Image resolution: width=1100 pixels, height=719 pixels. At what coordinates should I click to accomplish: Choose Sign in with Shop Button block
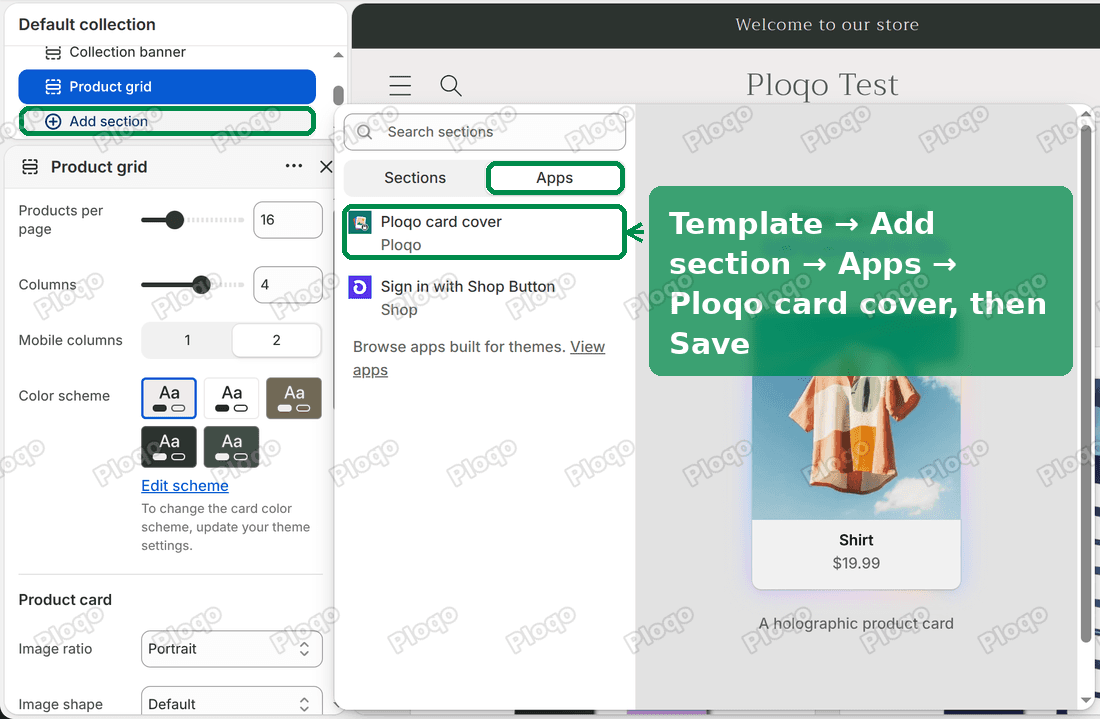click(484, 297)
